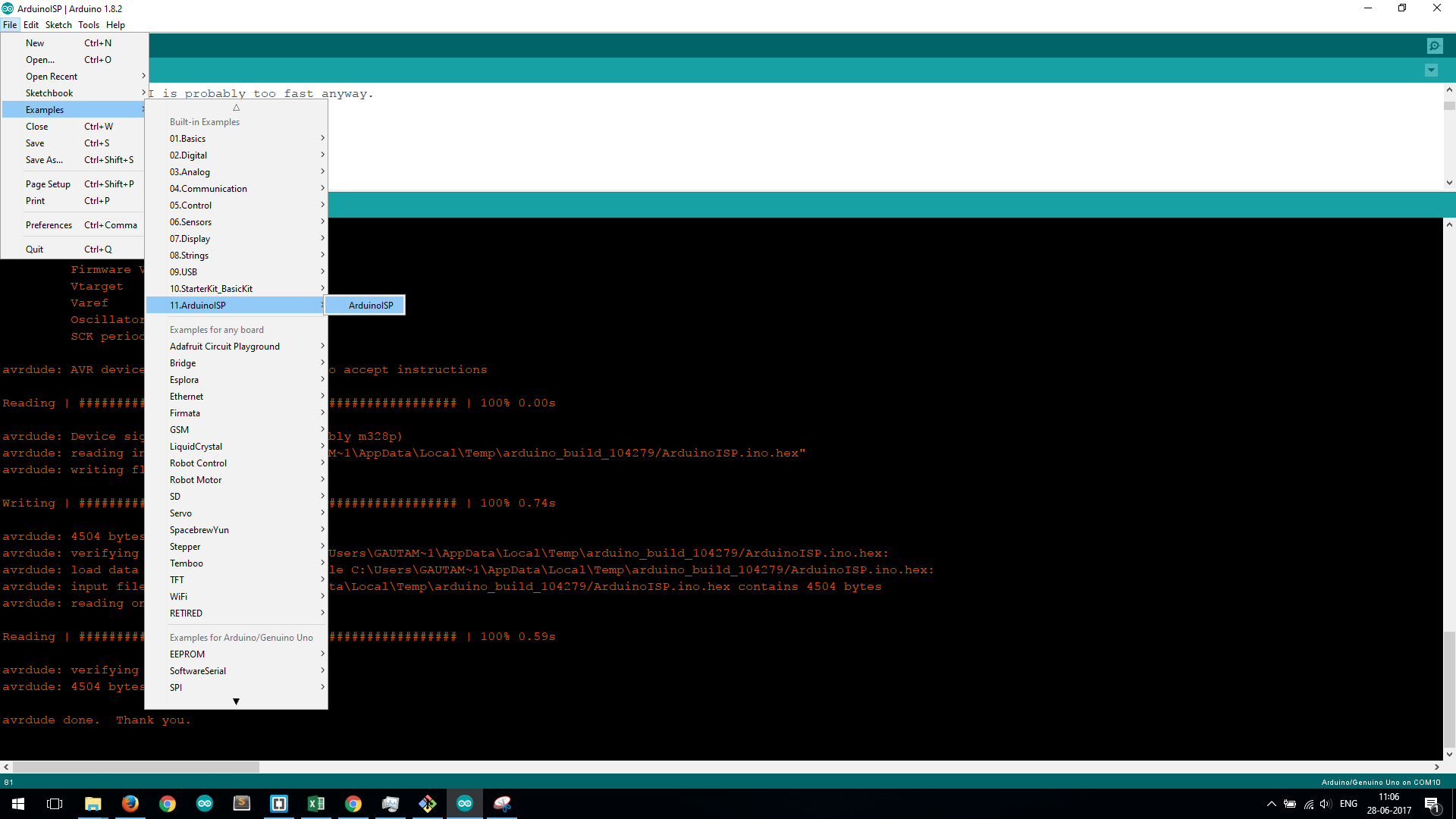
Task: Open Task View on the taskbar
Action: (55, 804)
